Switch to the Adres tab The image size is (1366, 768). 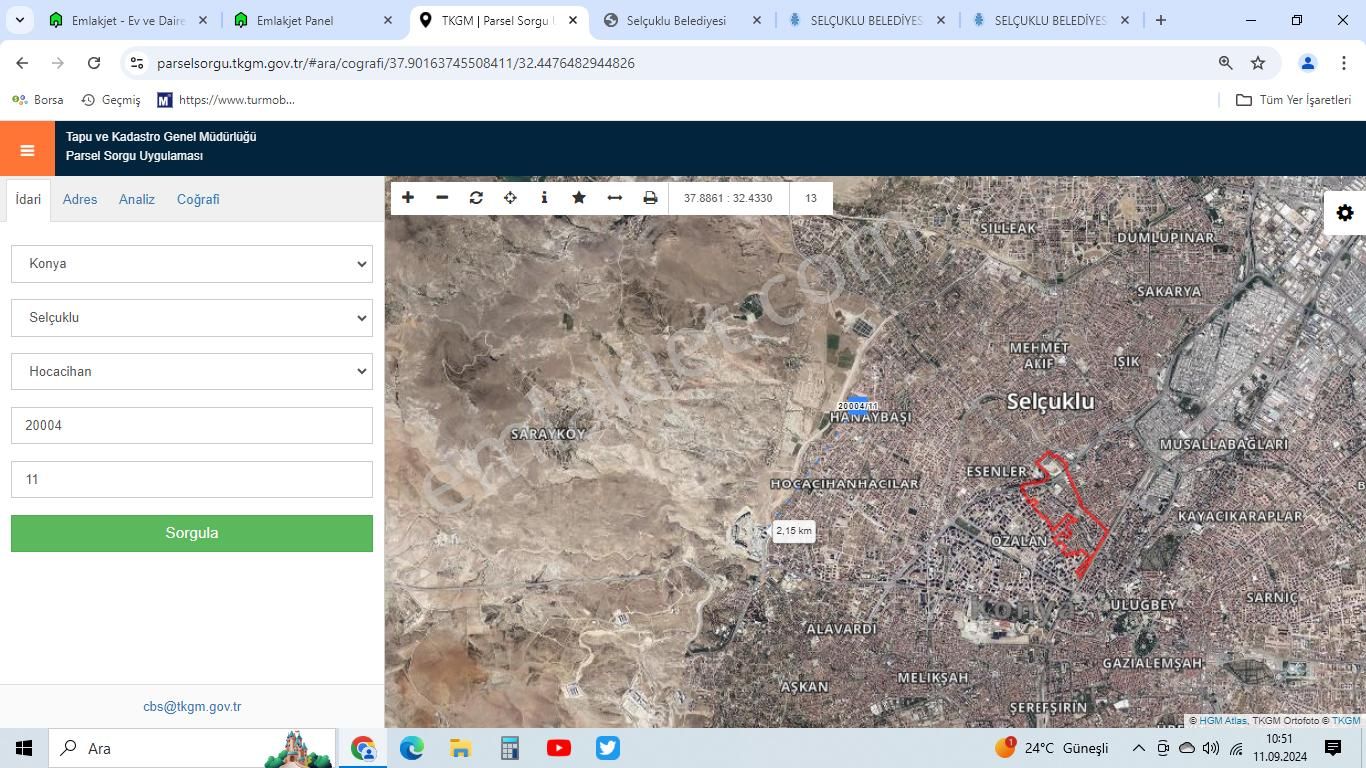tap(80, 199)
